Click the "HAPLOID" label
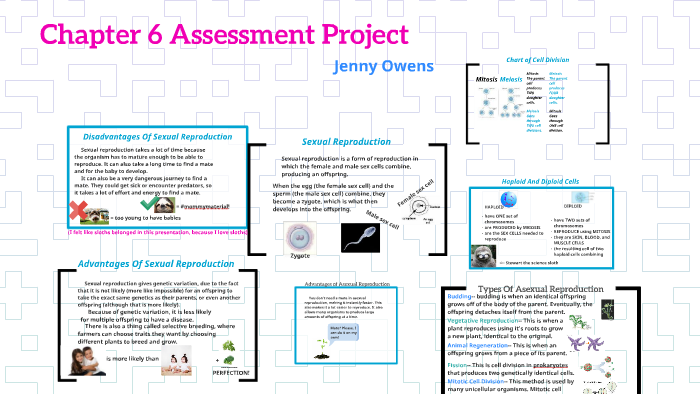This screenshot has width=700, height=394. (x=494, y=207)
